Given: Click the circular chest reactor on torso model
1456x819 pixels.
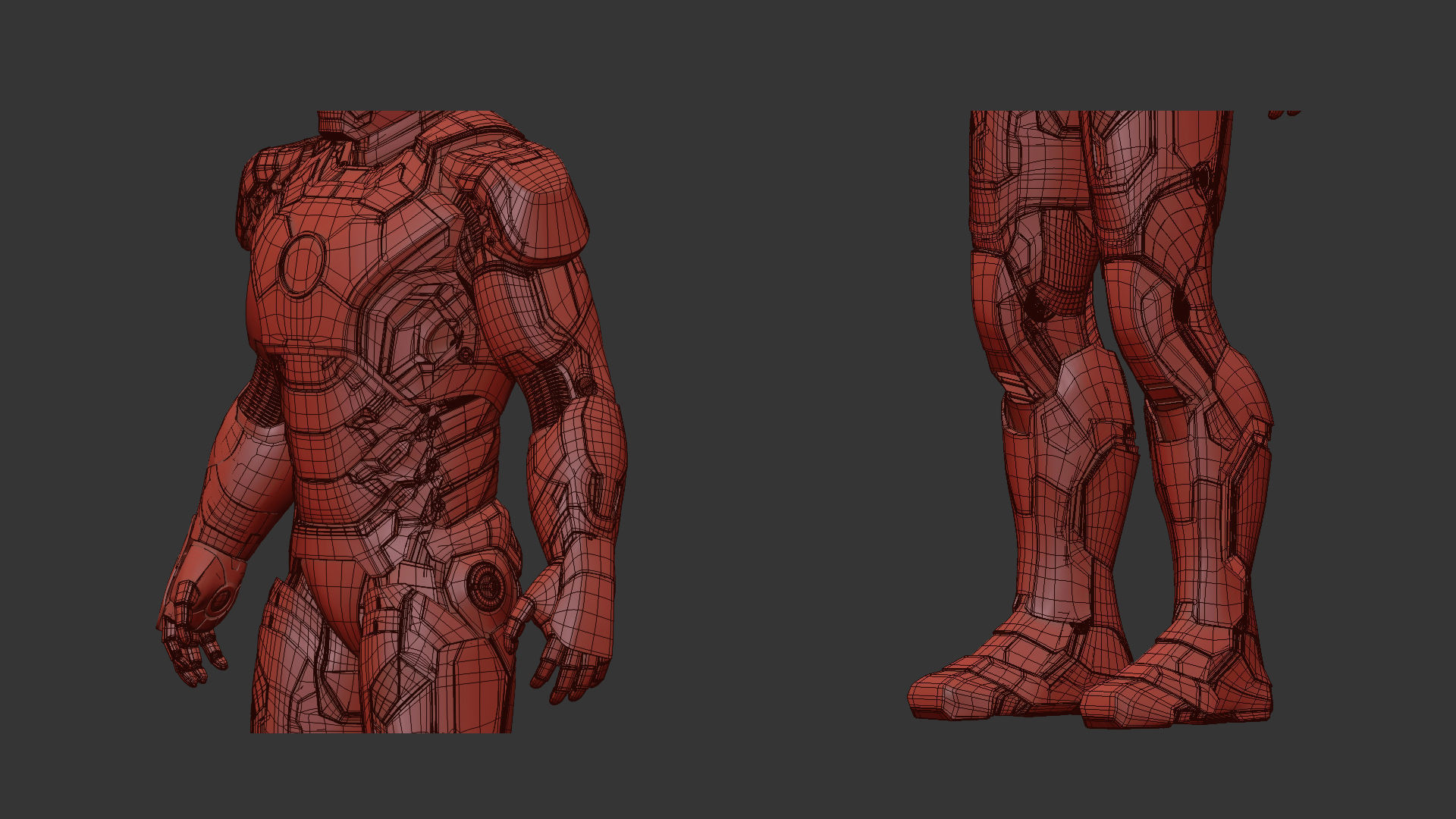Looking at the screenshot, I should tap(303, 263).
